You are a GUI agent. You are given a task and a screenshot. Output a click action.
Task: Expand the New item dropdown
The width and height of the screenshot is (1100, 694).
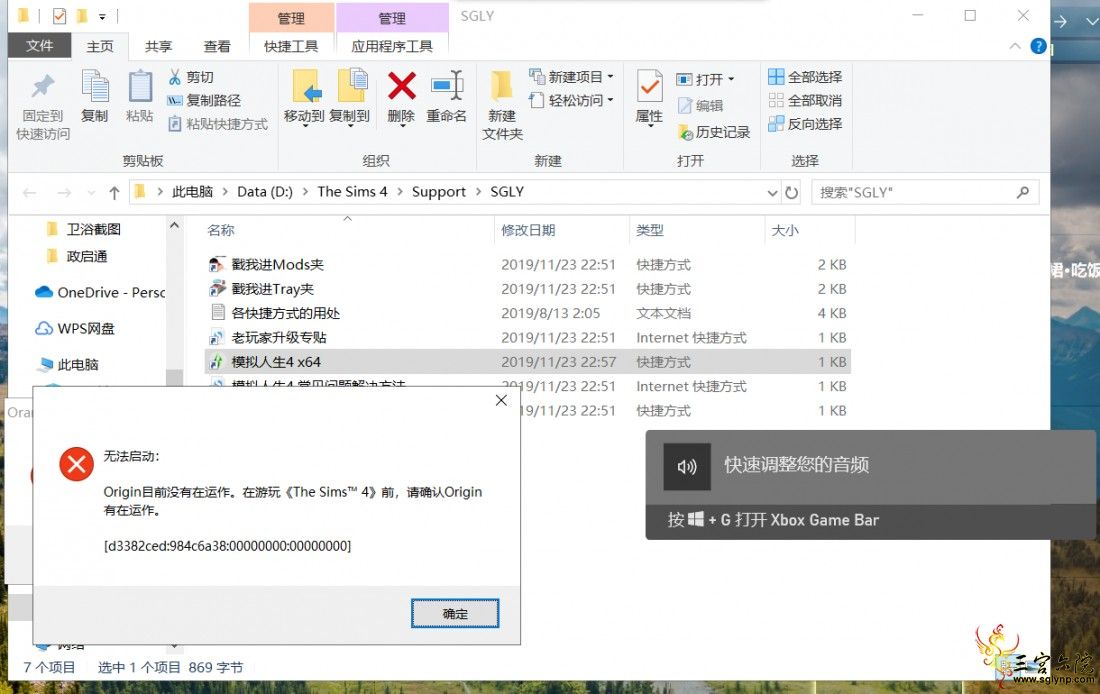click(610, 76)
